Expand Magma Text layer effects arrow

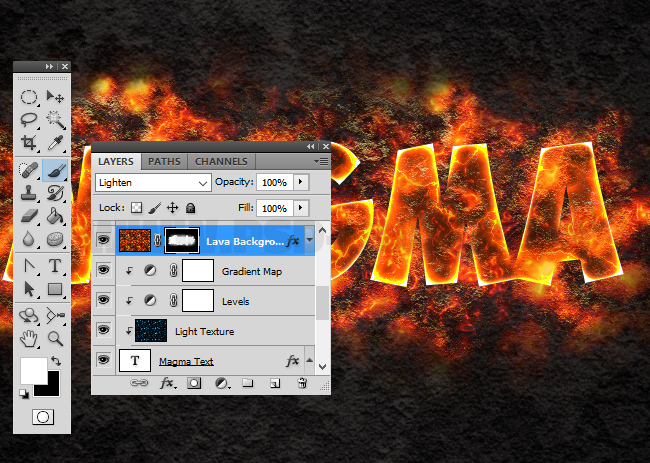coord(309,360)
